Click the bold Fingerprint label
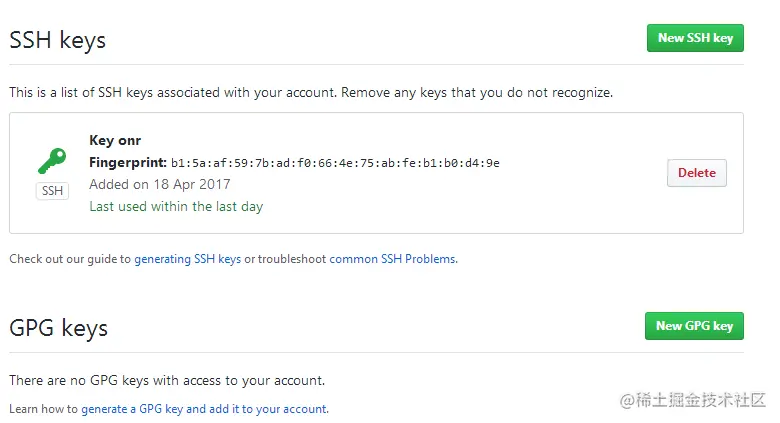Screen dimensions: 780x423 click(127, 163)
